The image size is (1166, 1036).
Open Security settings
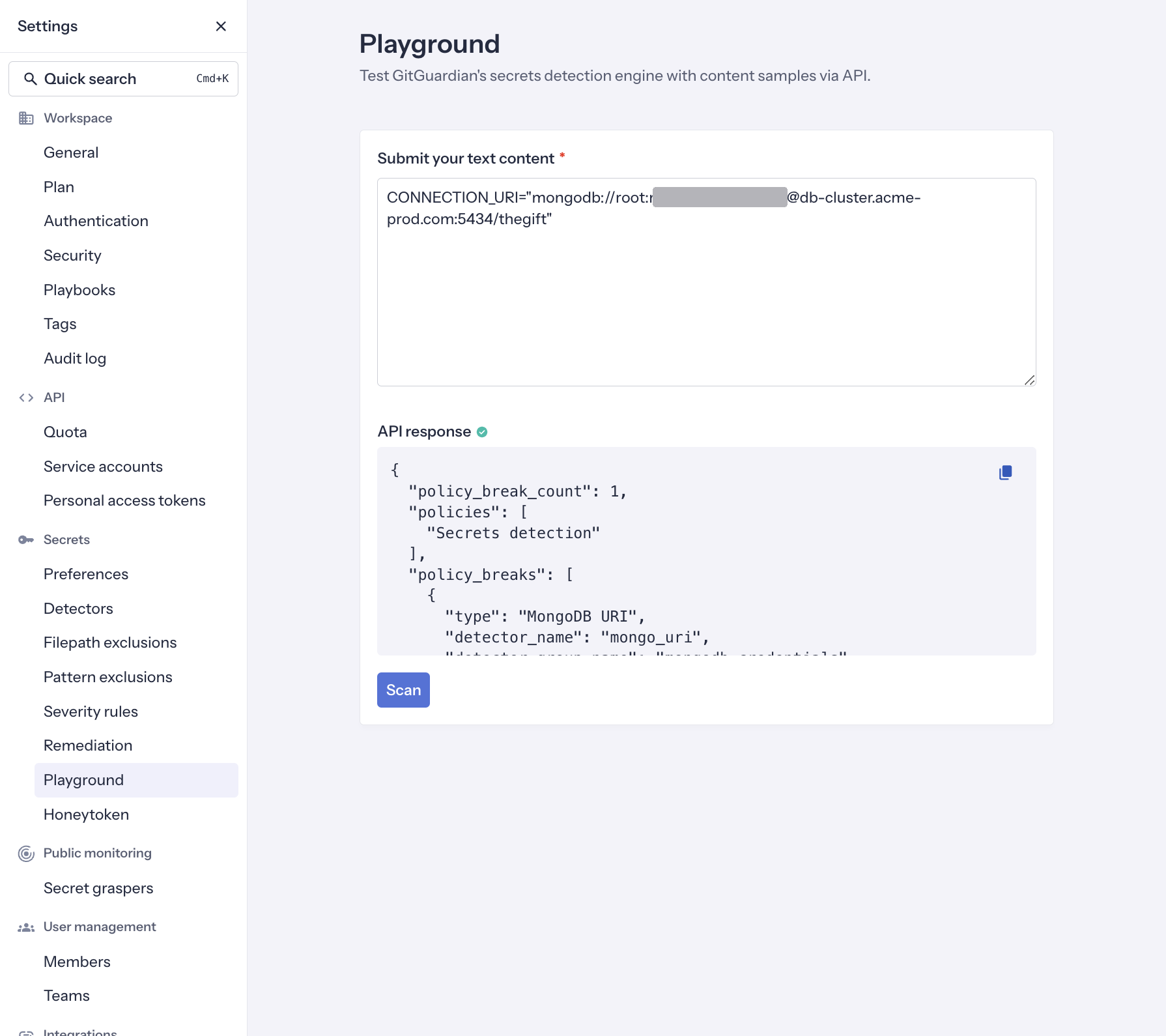click(72, 255)
